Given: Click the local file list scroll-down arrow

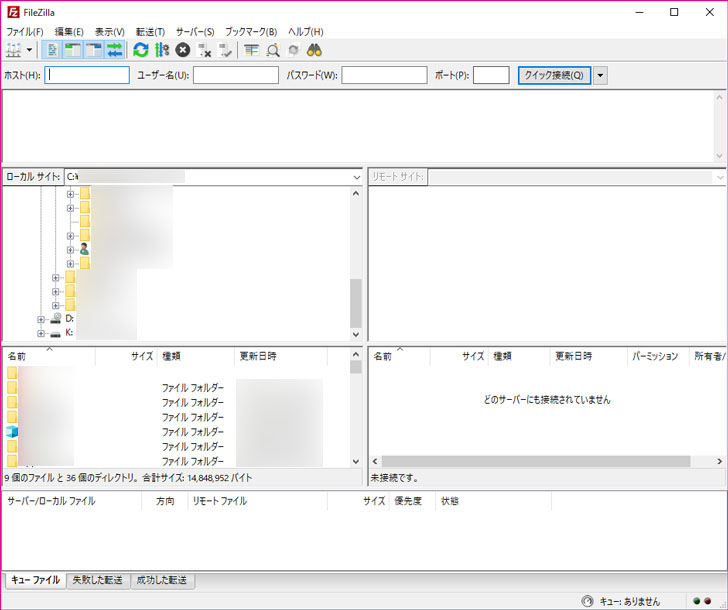Looking at the screenshot, I should pyautogui.click(x=356, y=461).
